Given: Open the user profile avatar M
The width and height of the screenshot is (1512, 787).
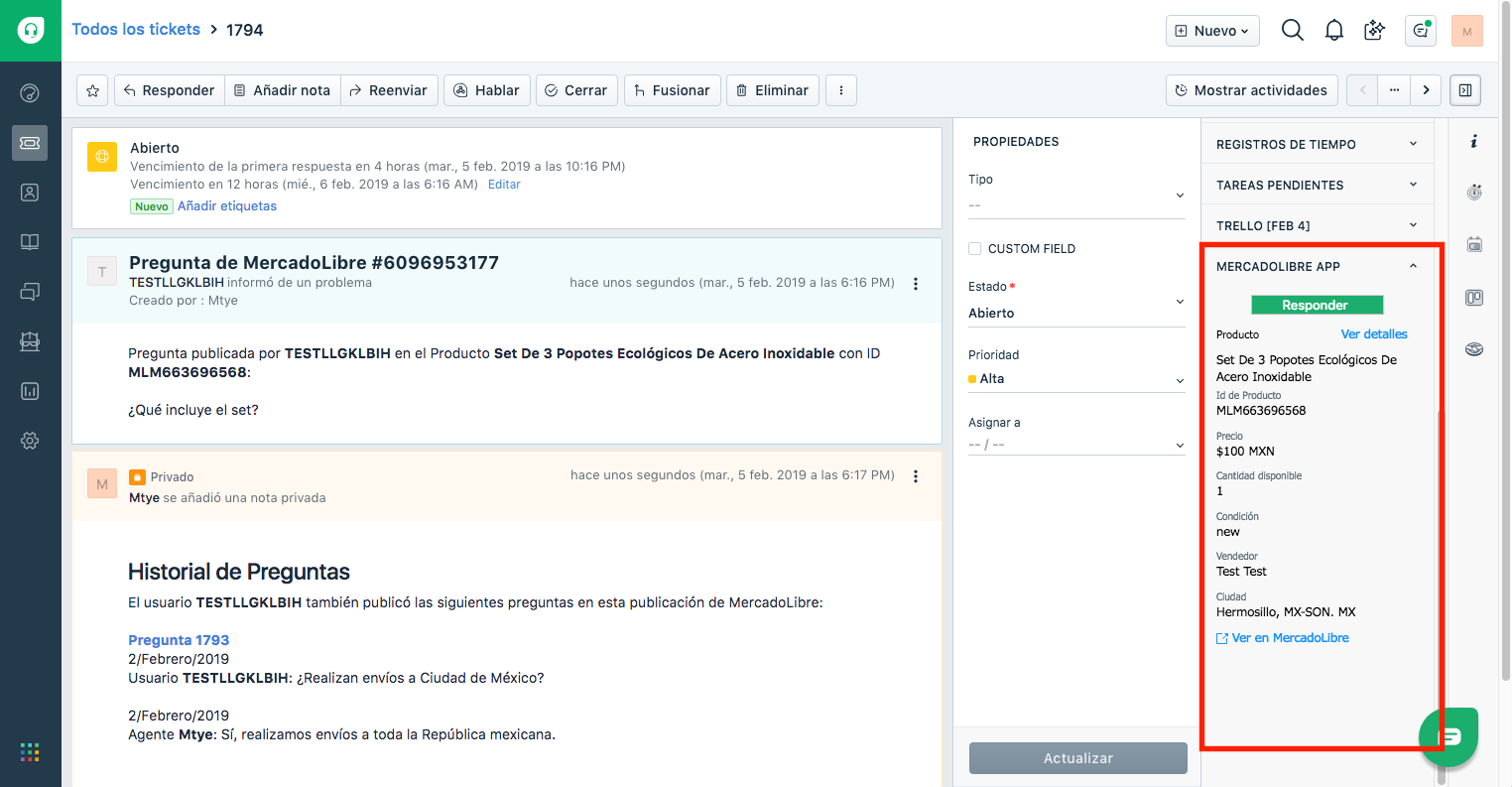Looking at the screenshot, I should [1467, 31].
